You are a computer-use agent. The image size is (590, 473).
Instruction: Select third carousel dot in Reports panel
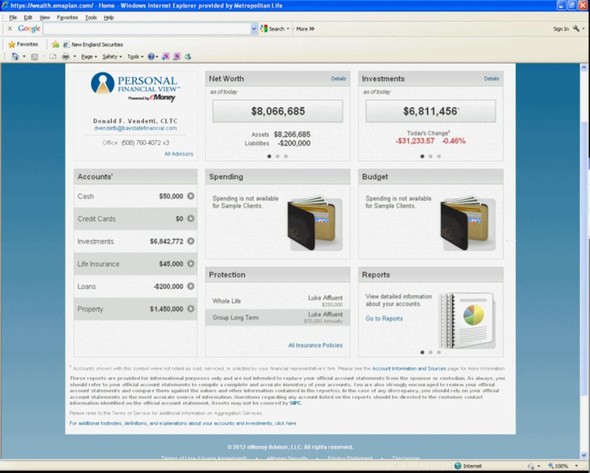(439, 352)
